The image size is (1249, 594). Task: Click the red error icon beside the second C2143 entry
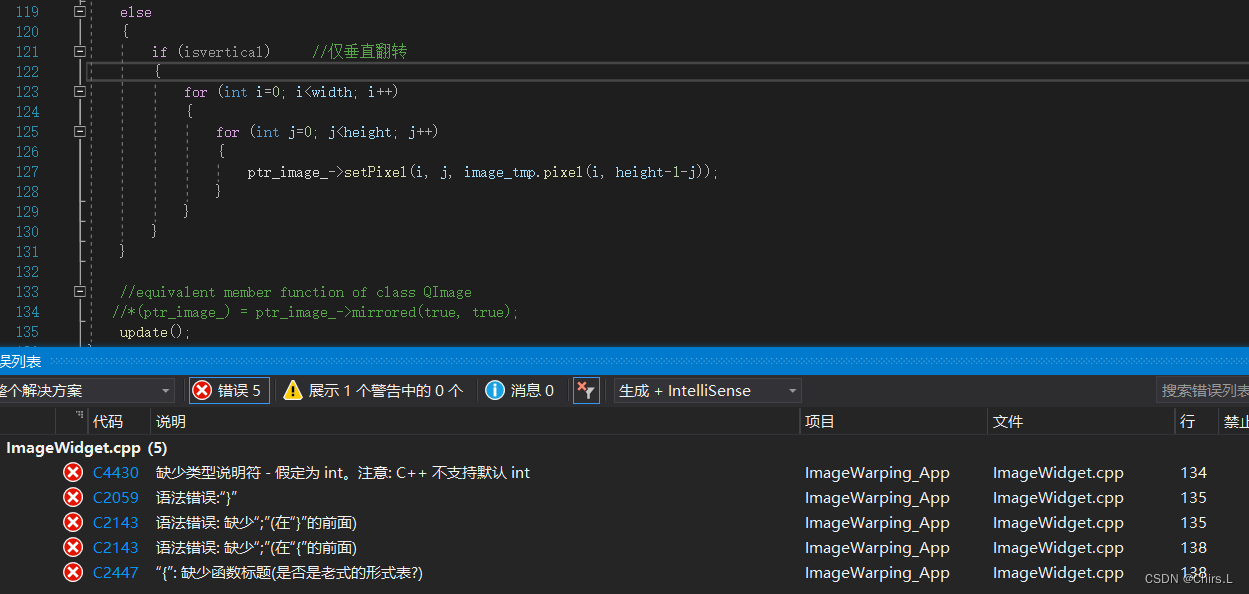[x=72, y=547]
